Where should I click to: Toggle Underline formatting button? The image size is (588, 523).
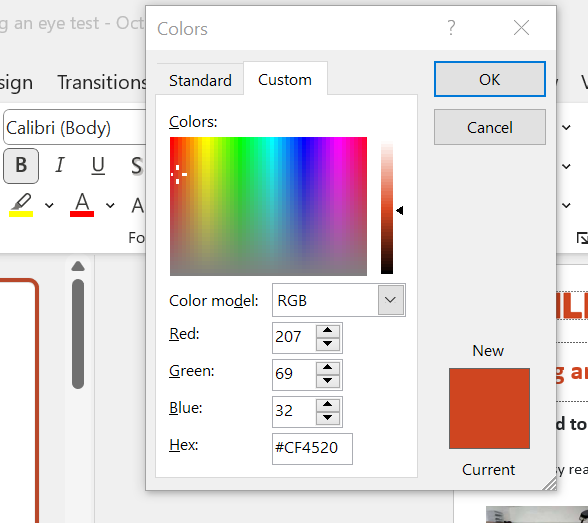click(x=98, y=165)
